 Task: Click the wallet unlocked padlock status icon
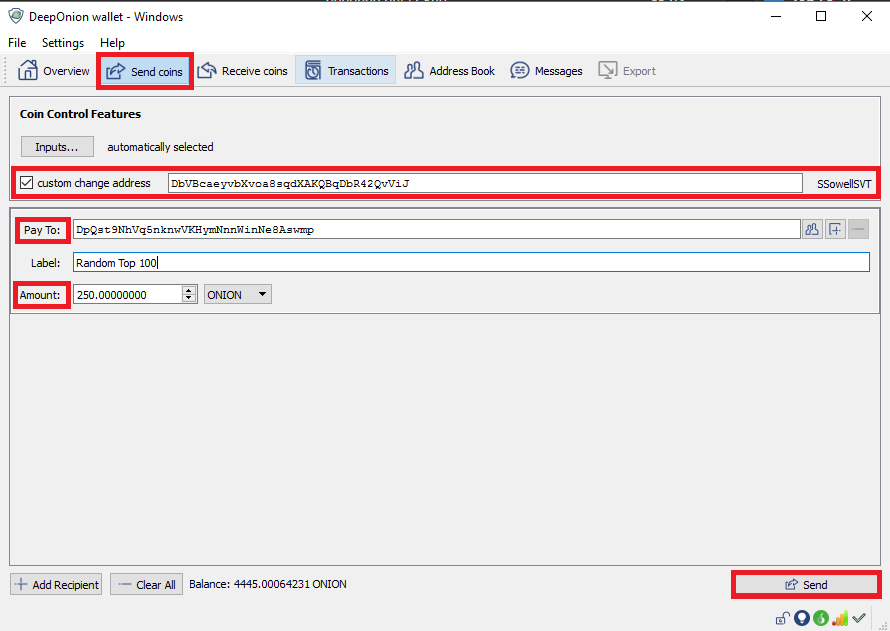pyautogui.click(x=783, y=618)
